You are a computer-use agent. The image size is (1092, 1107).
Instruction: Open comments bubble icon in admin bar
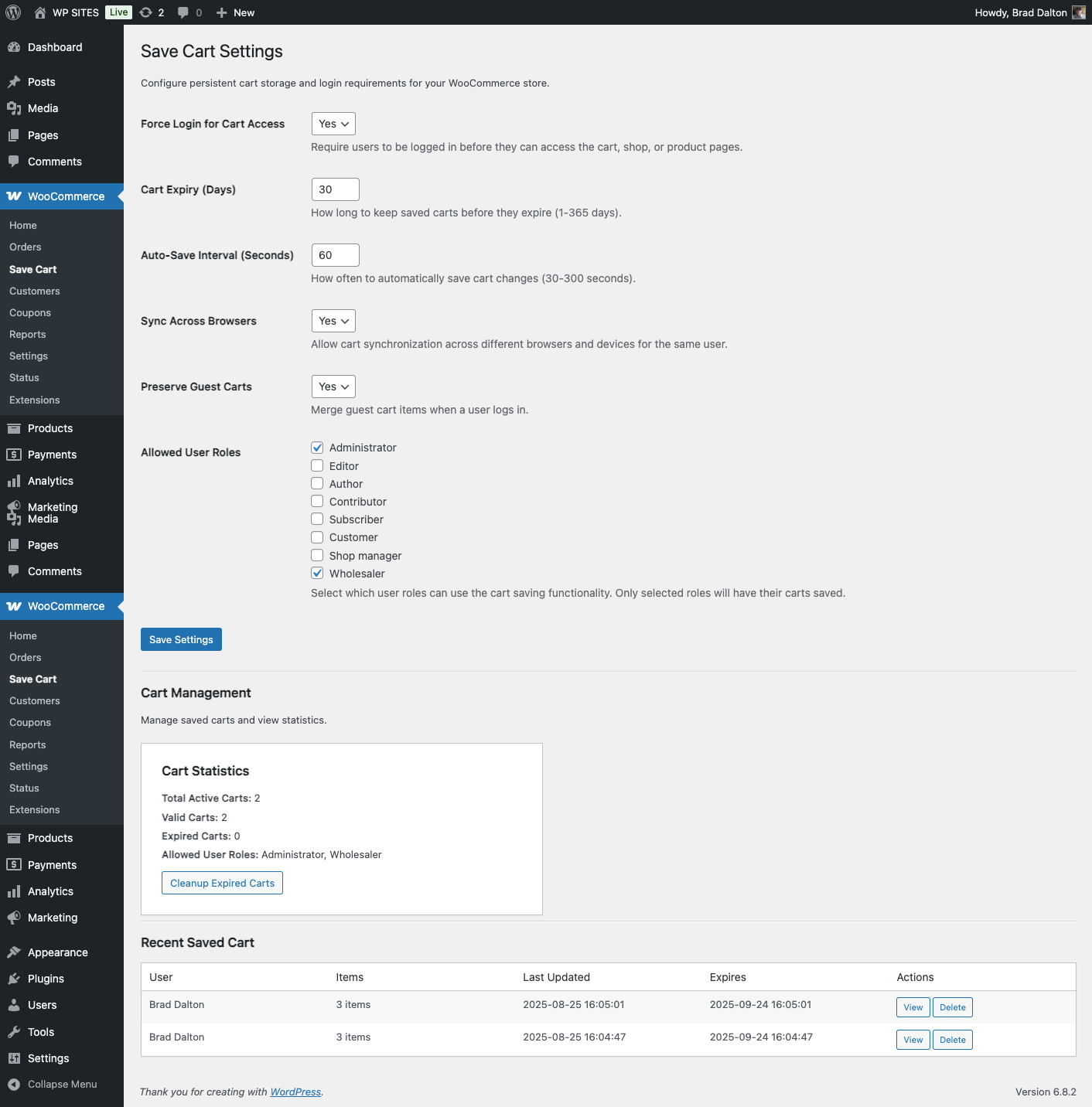pos(183,12)
